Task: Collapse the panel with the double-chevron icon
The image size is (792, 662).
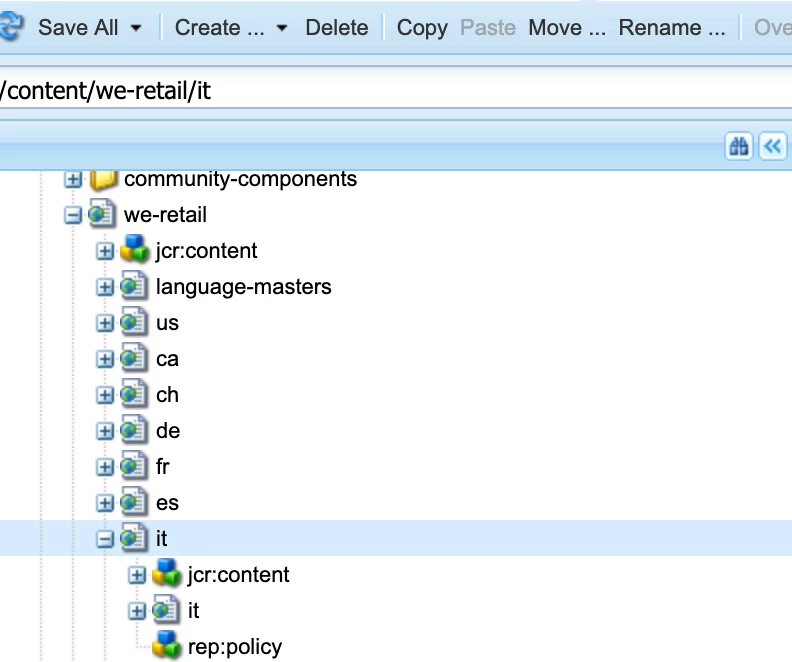Action: (x=772, y=146)
